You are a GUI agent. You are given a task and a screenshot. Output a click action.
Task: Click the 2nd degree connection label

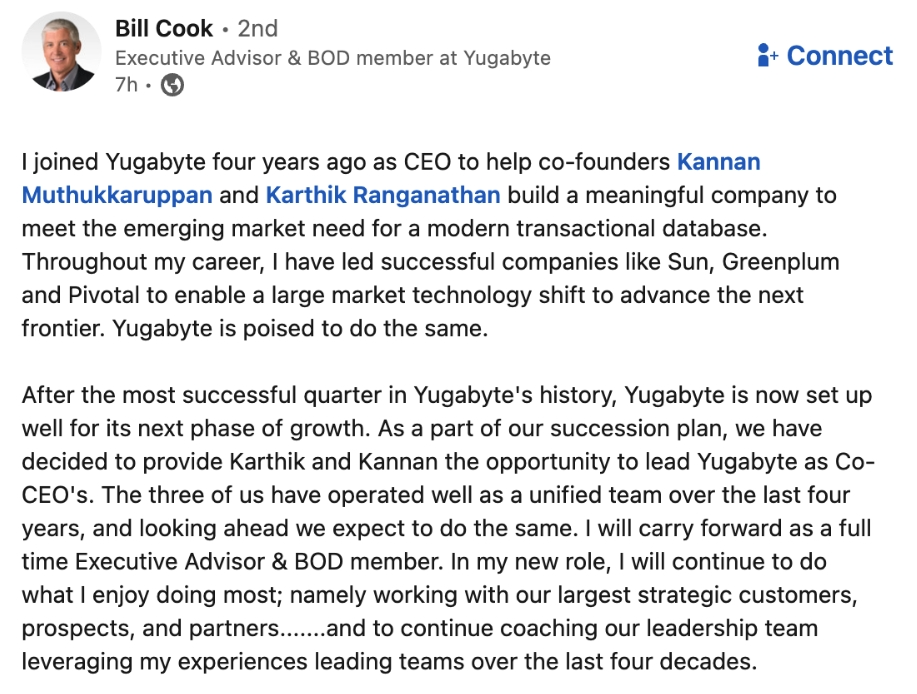pos(258,28)
